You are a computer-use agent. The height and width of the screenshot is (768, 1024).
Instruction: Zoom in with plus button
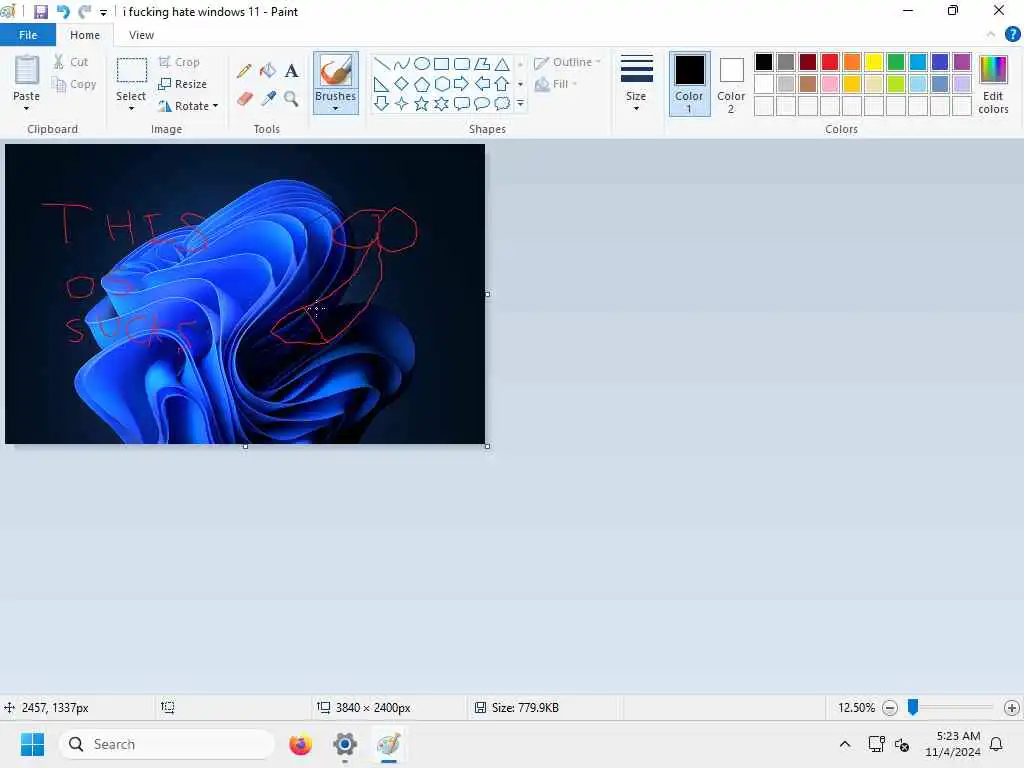pos(1012,707)
